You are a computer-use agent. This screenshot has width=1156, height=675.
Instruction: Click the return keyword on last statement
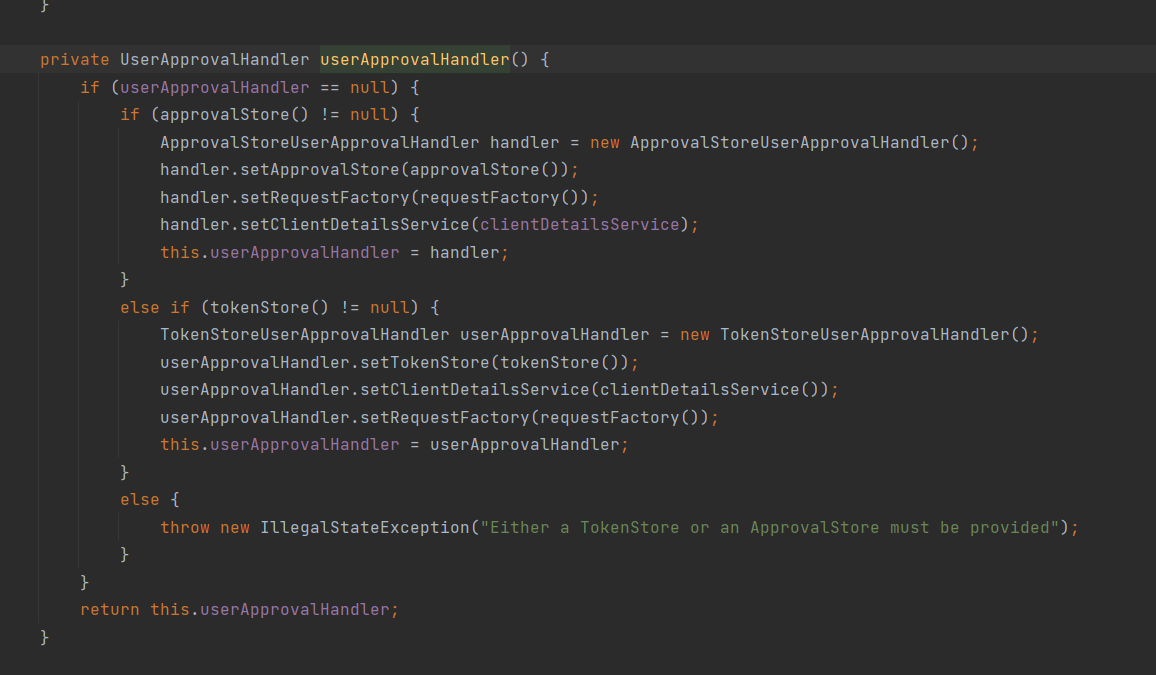(x=110, y=609)
